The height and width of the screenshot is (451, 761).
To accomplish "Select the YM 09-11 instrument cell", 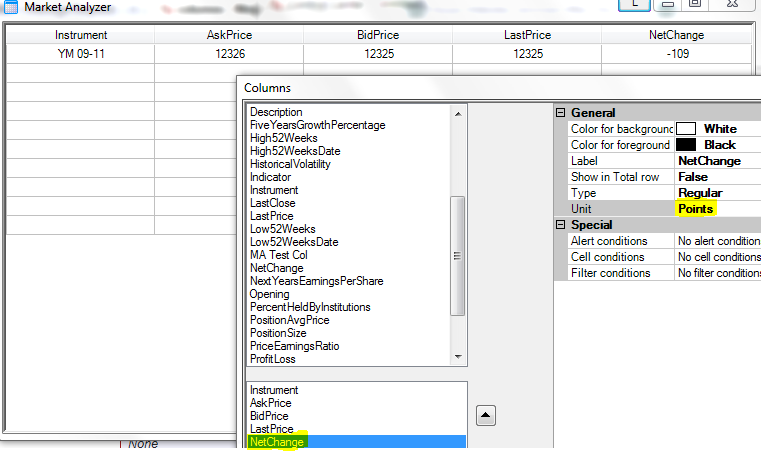I will click(81, 54).
